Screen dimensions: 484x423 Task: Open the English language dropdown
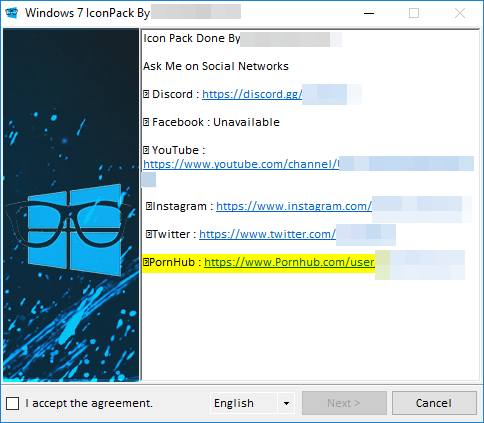[x=252, y=403]
